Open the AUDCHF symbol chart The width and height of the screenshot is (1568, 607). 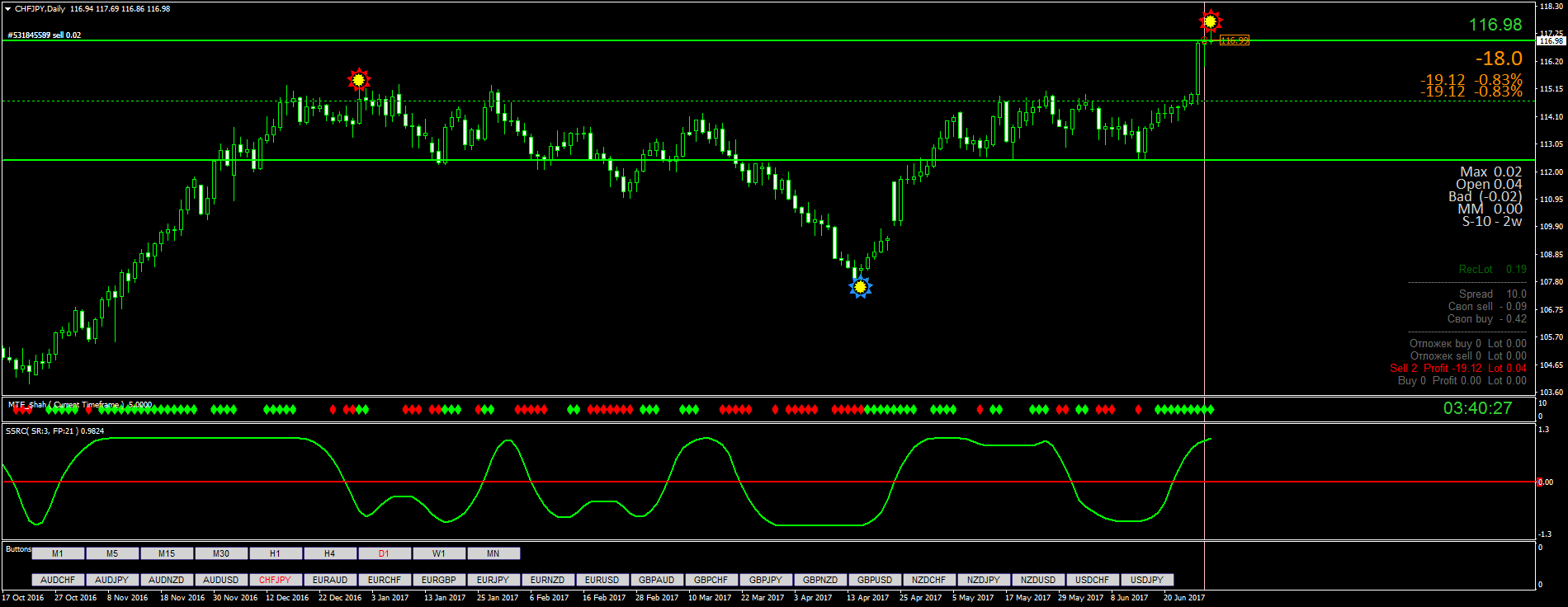(58, 580)
